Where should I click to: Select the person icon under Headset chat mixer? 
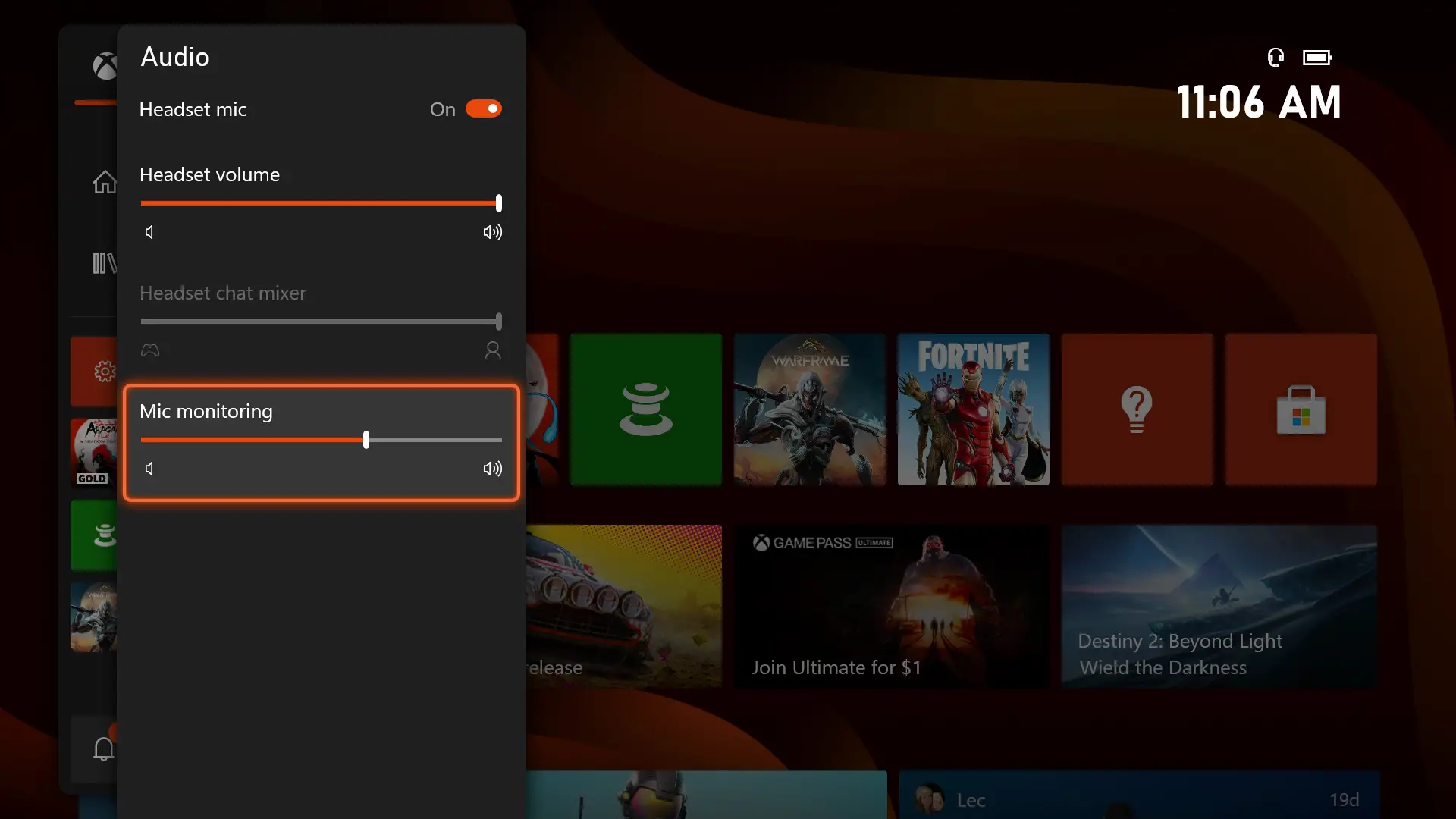tap(492, 350)
